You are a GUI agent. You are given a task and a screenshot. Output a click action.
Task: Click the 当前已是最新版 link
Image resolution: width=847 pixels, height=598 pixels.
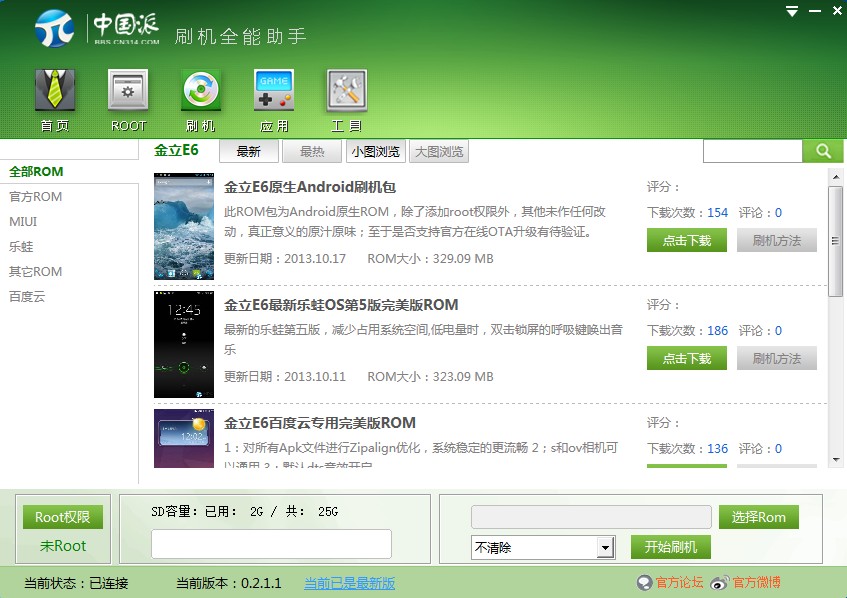pyautogui.click(x=349, y=583)
